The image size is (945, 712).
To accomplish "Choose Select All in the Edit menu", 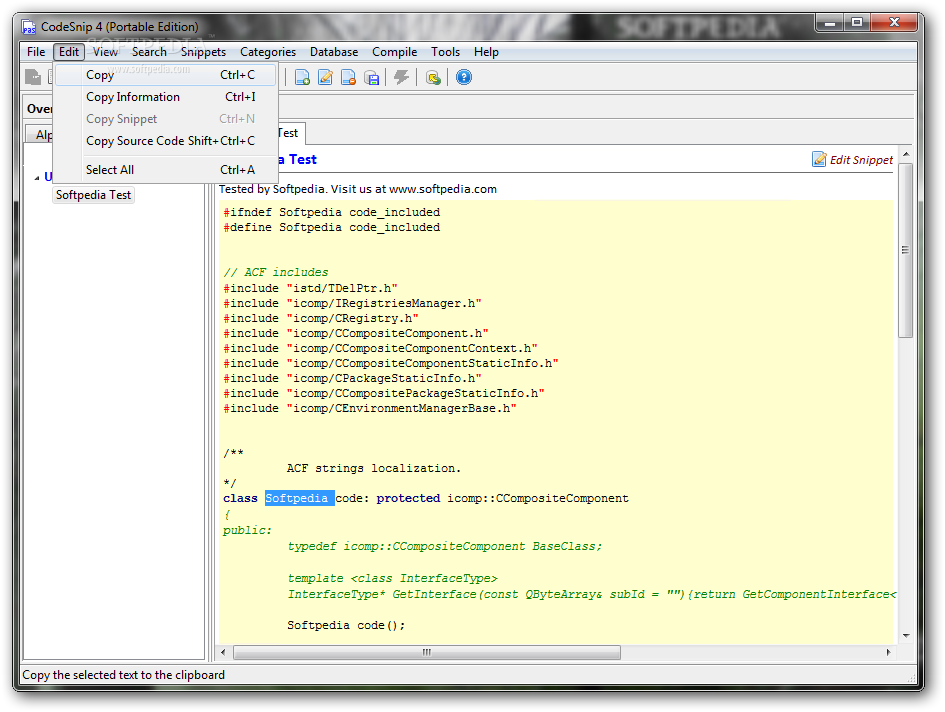I will pos(110,170).
